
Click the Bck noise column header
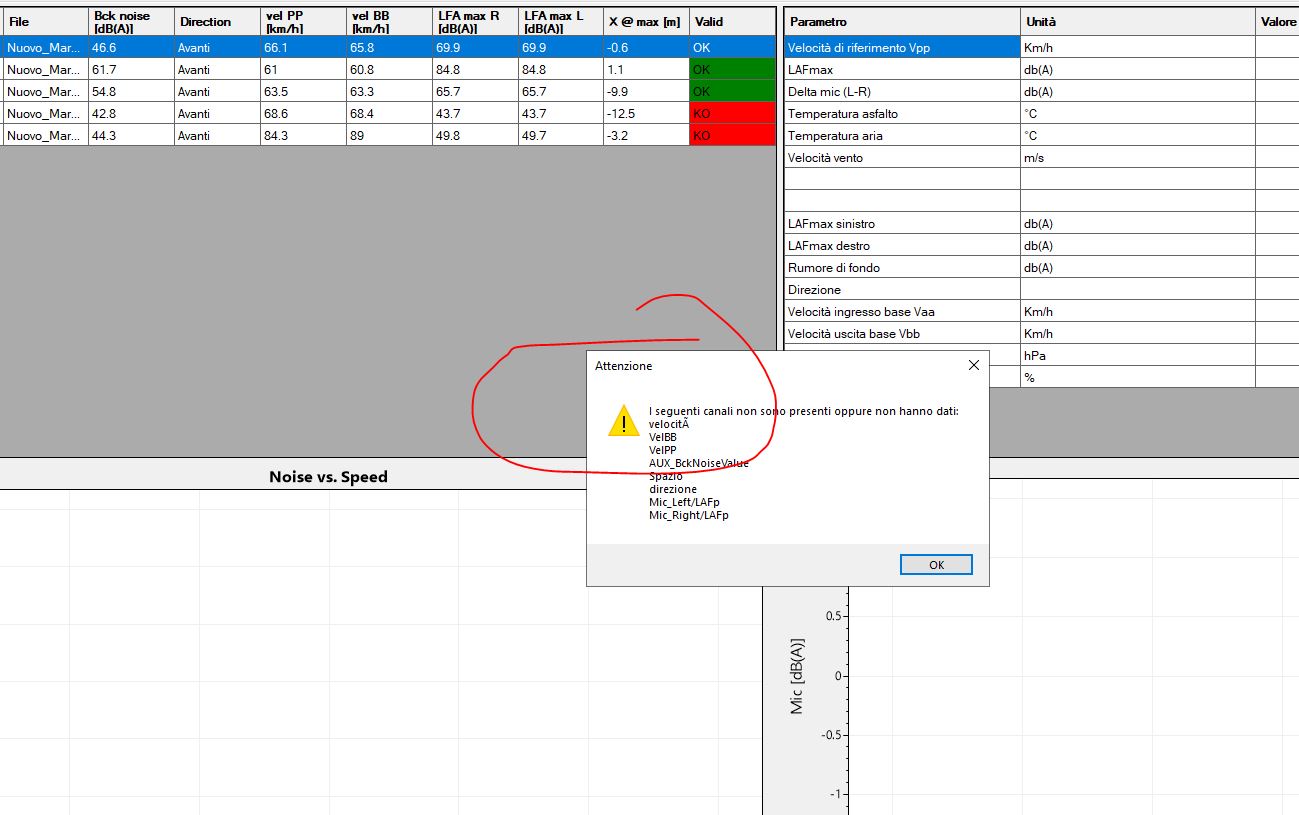130,22
